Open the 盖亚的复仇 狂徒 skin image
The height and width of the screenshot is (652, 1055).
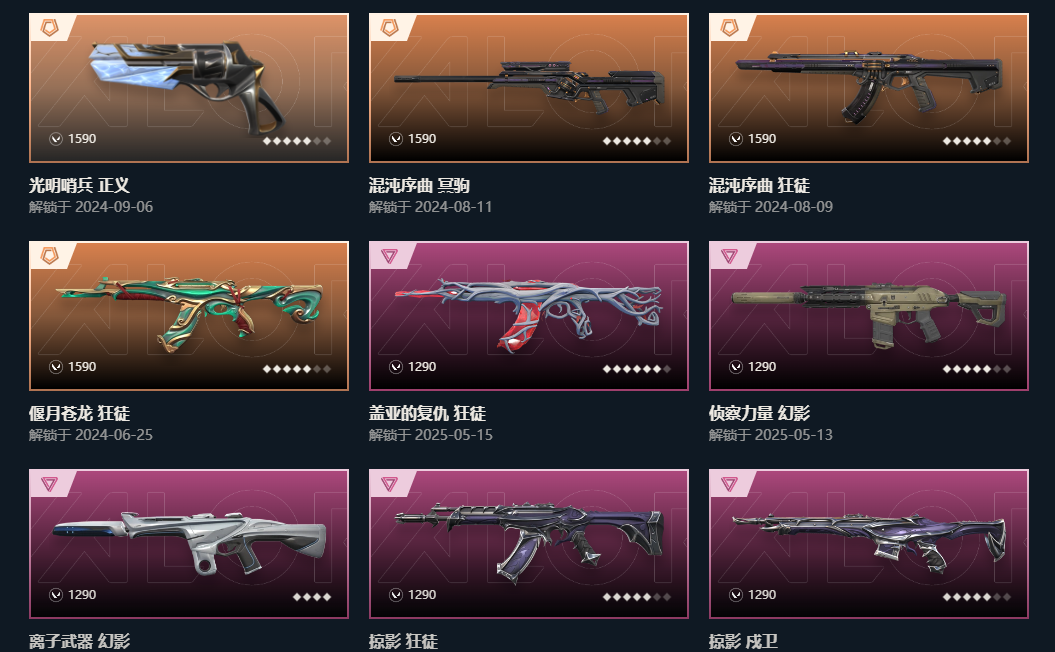coord(529,316)
